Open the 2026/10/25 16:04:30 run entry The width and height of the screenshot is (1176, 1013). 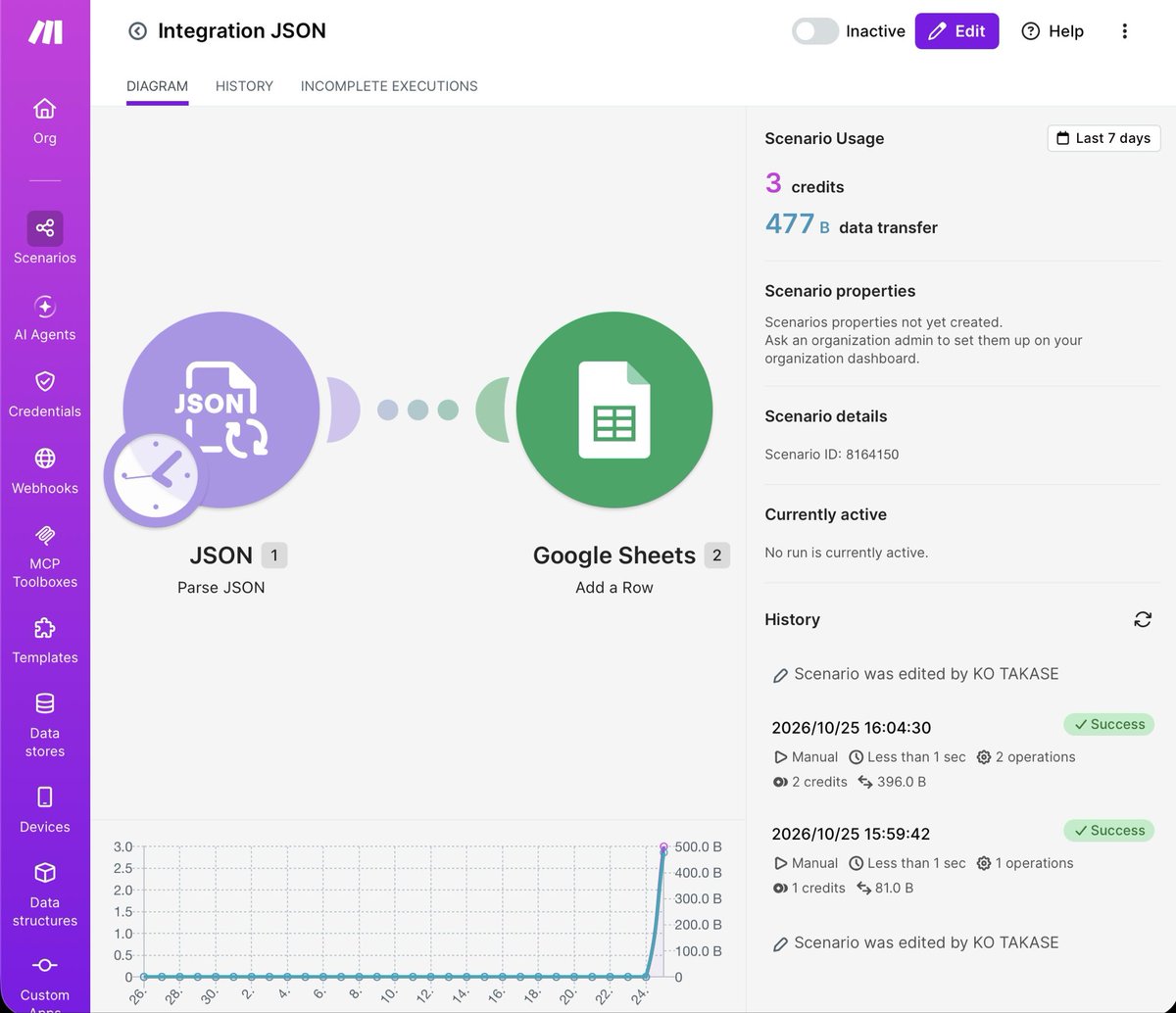962,753
